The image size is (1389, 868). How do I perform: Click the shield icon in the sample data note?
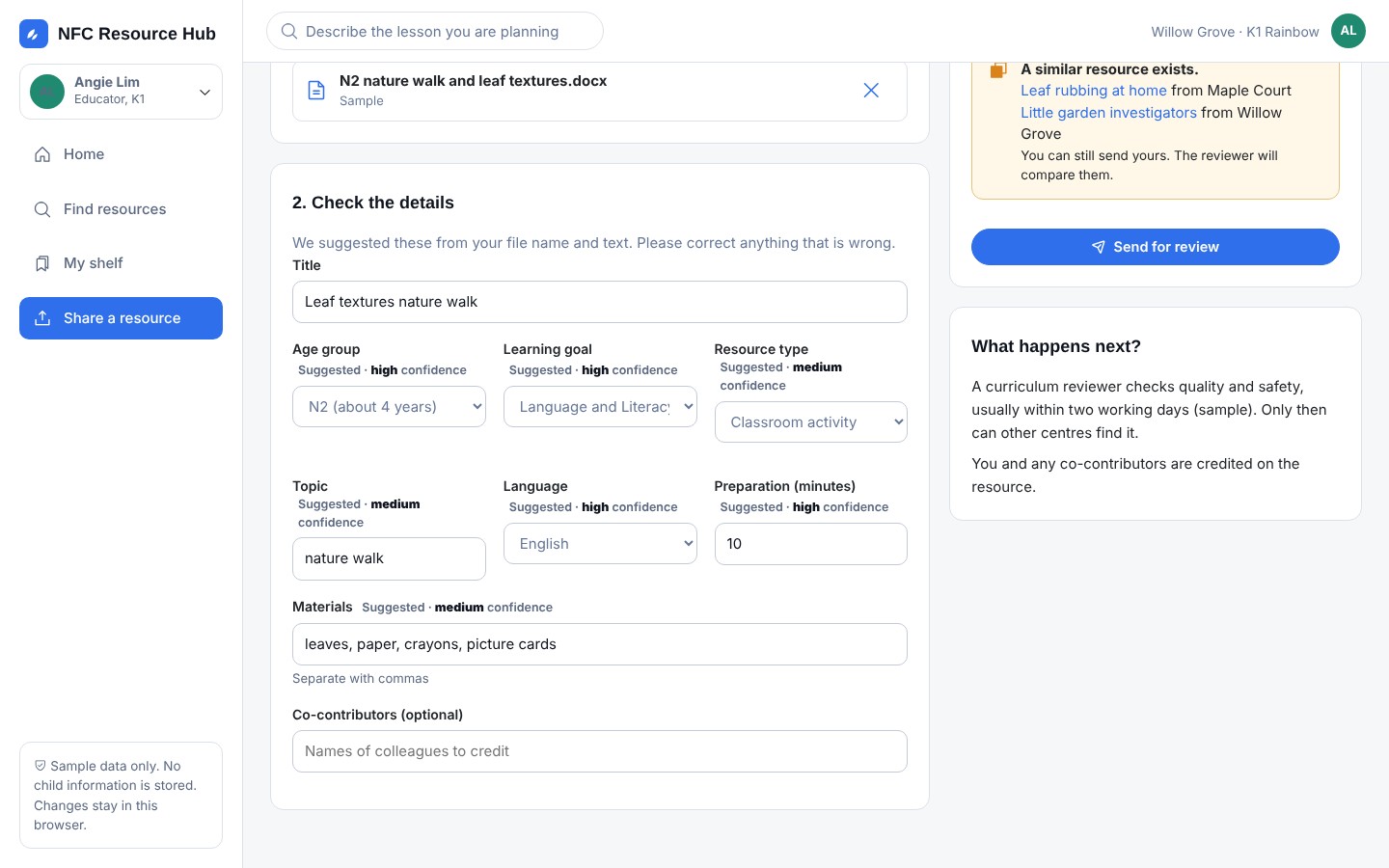tap(41, 766)
